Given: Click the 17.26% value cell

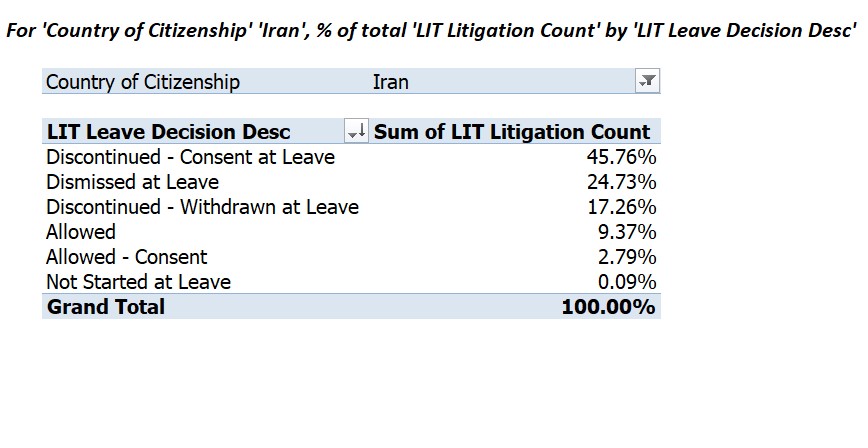Looking at the screenshot, I should (x=621, y=207).
